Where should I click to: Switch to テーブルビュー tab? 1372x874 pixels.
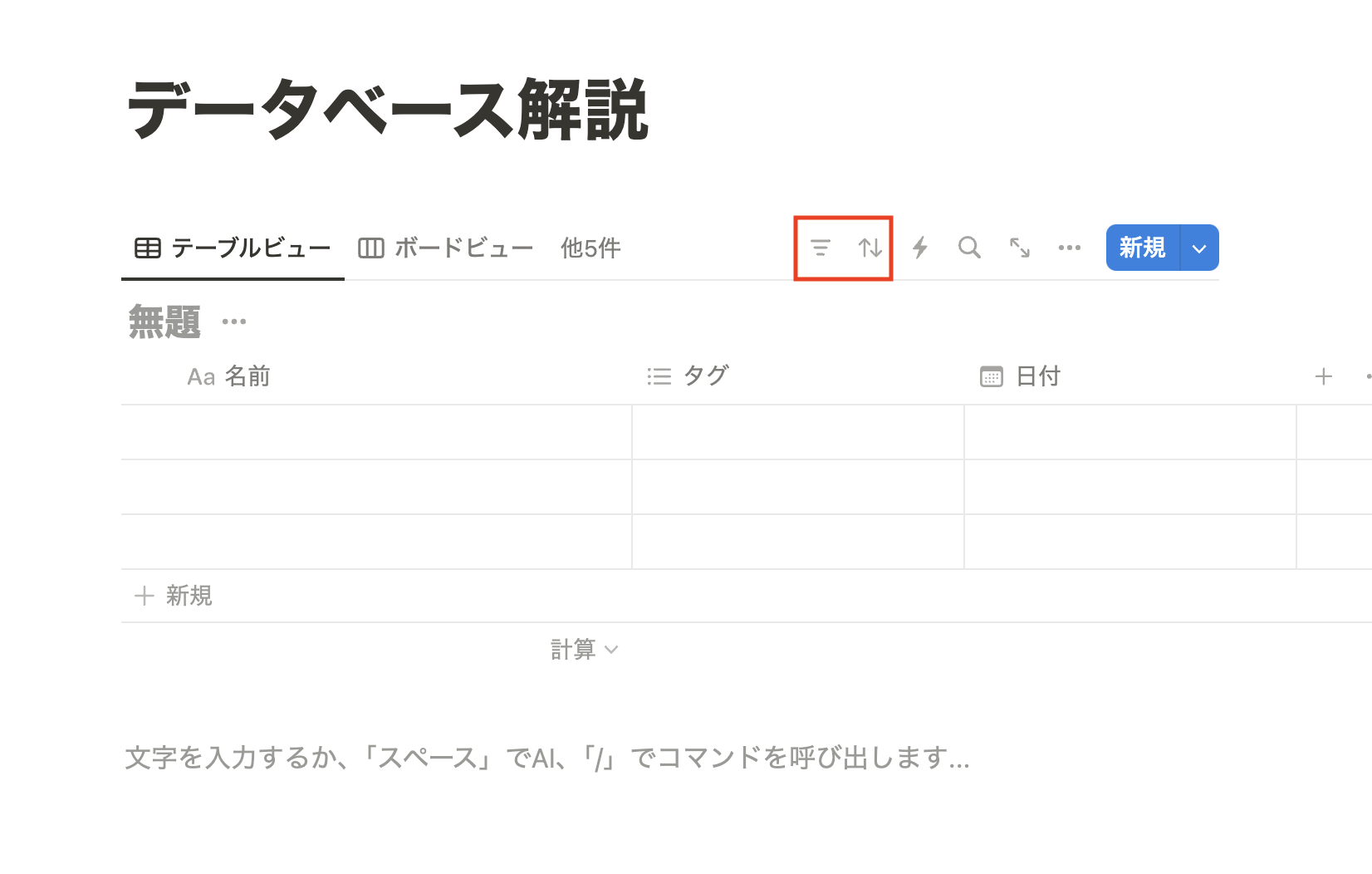pyautogui.click(x=233, y=248)
